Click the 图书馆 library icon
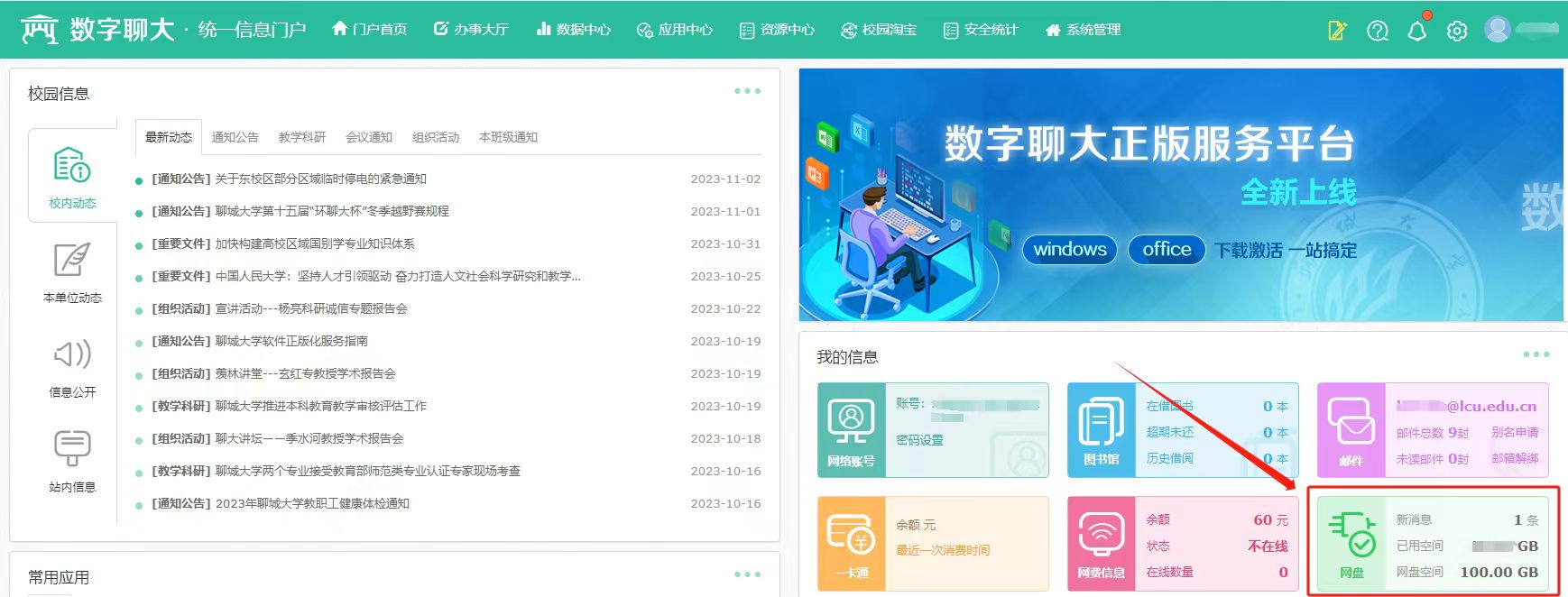 tap(1101, 422)
